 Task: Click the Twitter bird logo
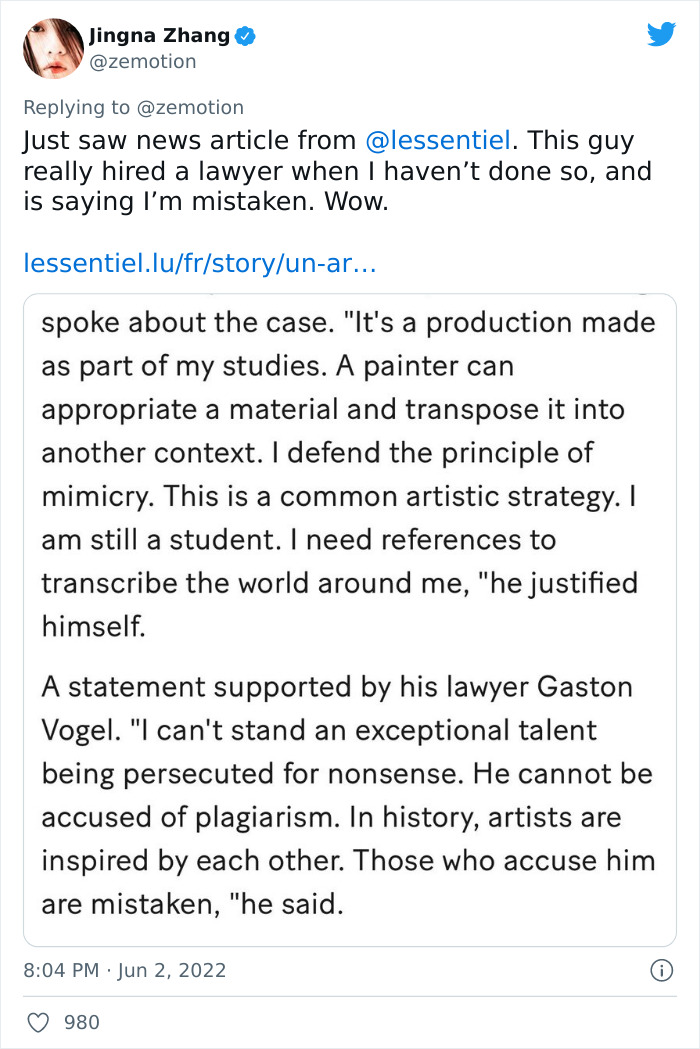(x=662, y=33)
